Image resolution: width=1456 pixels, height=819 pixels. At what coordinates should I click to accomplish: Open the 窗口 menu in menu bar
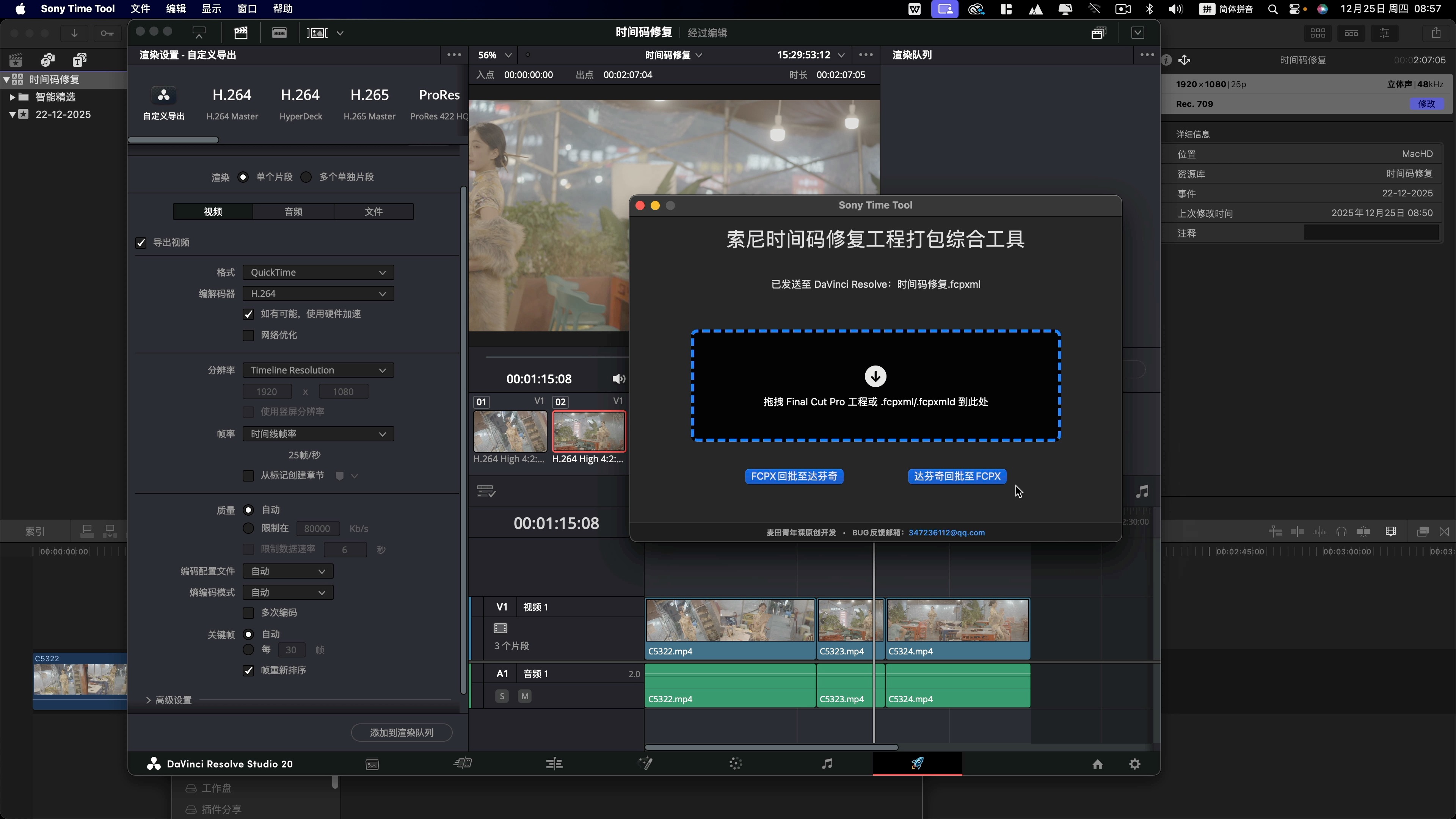point(247,8)
